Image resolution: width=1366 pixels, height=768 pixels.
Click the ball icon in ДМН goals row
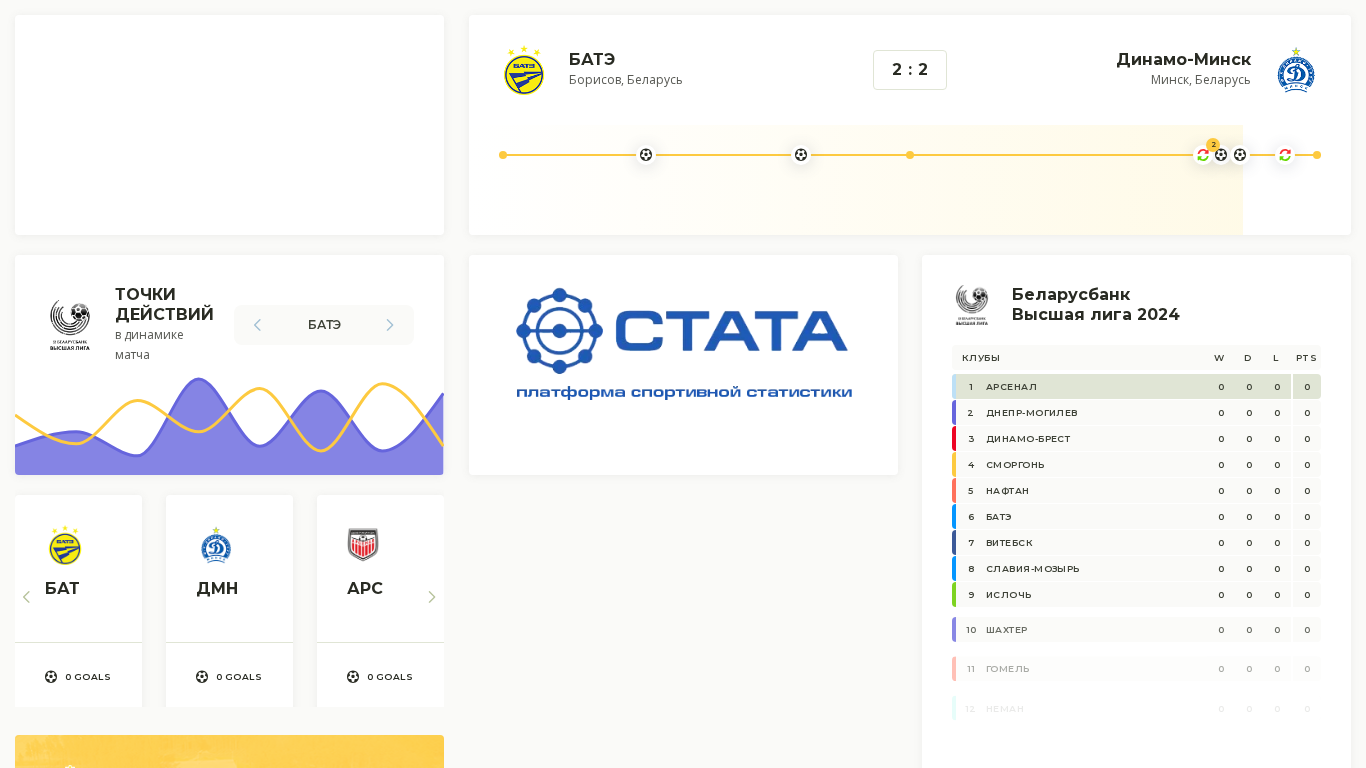pyautogui.click(x=202, y=677)
